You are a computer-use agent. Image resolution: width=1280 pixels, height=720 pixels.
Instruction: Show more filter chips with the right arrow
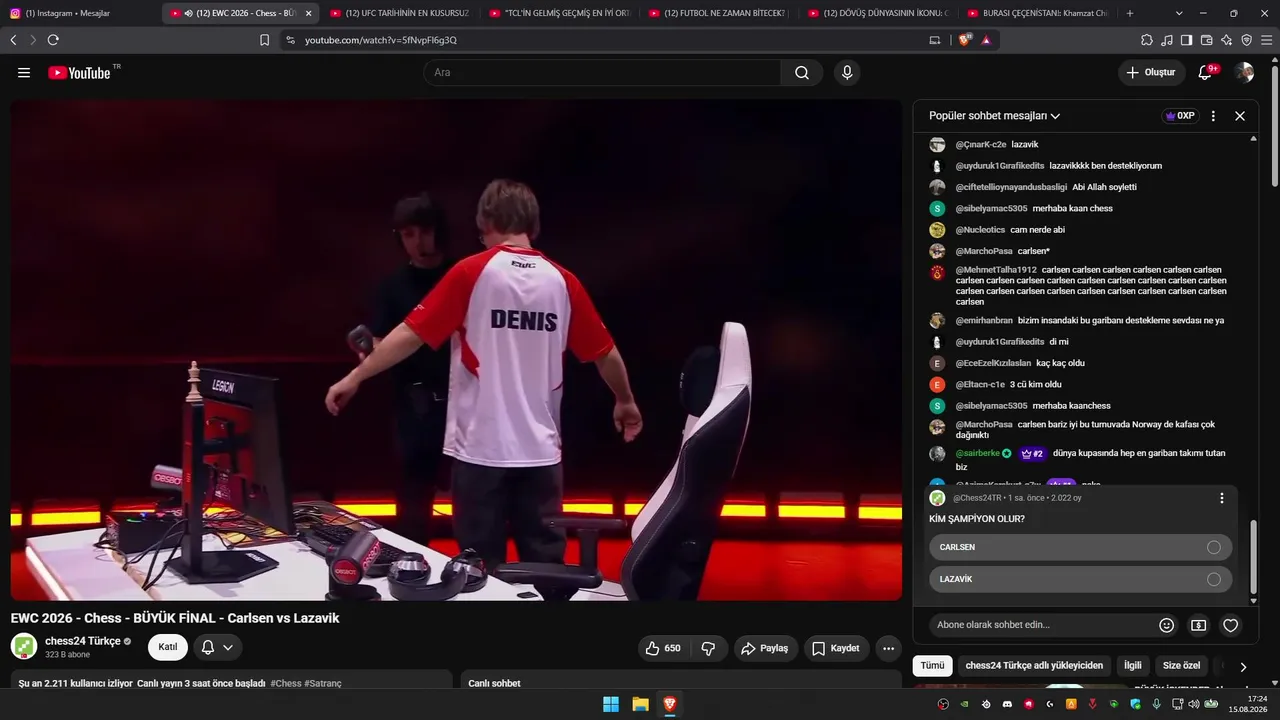[1243, 666]
